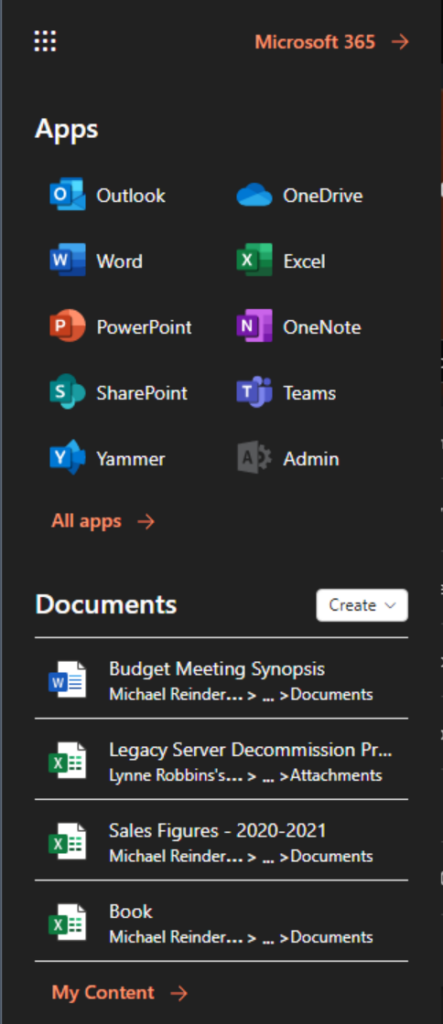The image size is (443, 1024).
Task: Open the Book document title
Action: (131, 911)
